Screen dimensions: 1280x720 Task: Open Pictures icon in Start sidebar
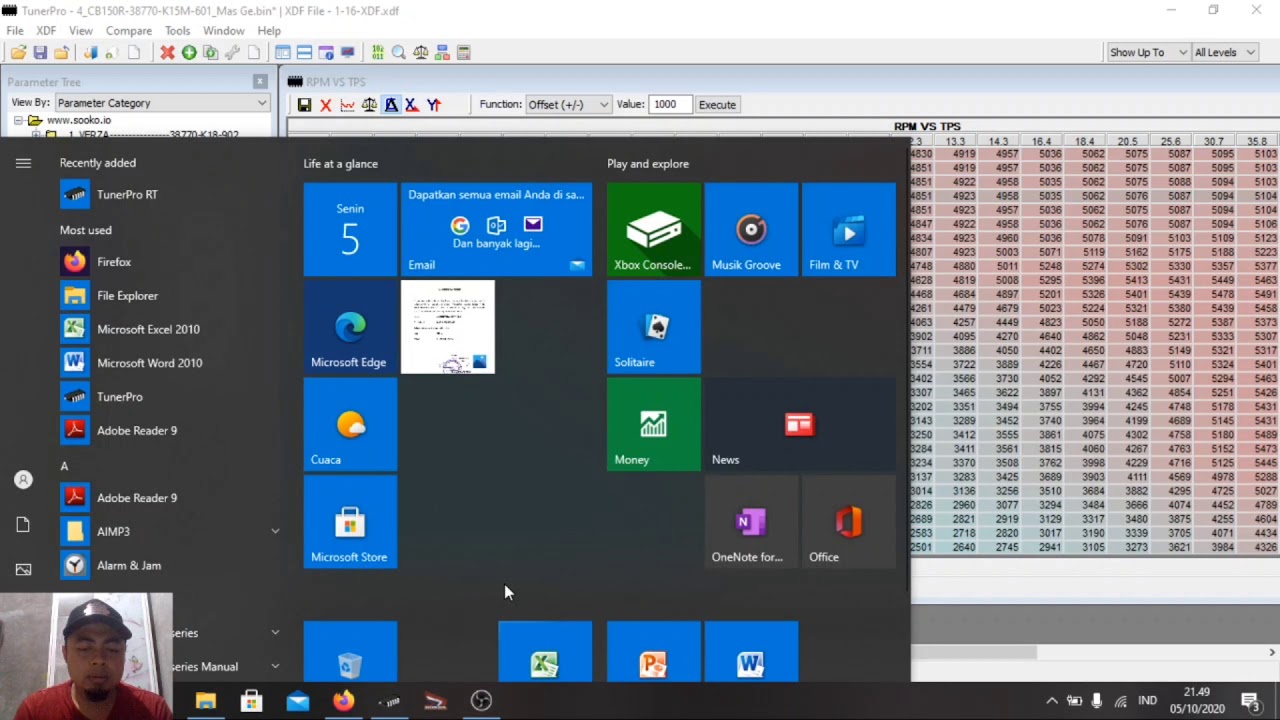coord(23,570)
